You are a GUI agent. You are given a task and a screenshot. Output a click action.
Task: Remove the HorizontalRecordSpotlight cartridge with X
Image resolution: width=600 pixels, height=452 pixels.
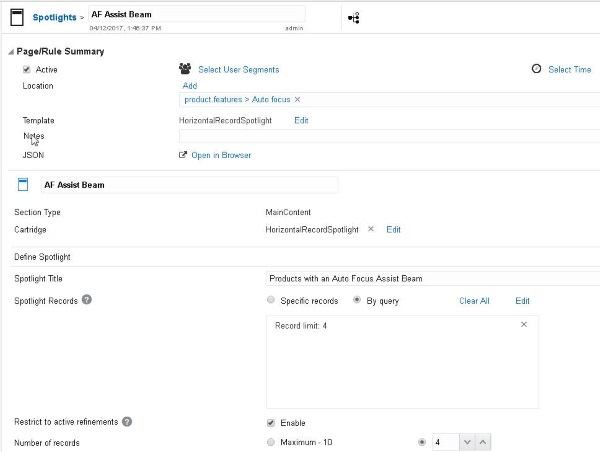coord(370,229)
